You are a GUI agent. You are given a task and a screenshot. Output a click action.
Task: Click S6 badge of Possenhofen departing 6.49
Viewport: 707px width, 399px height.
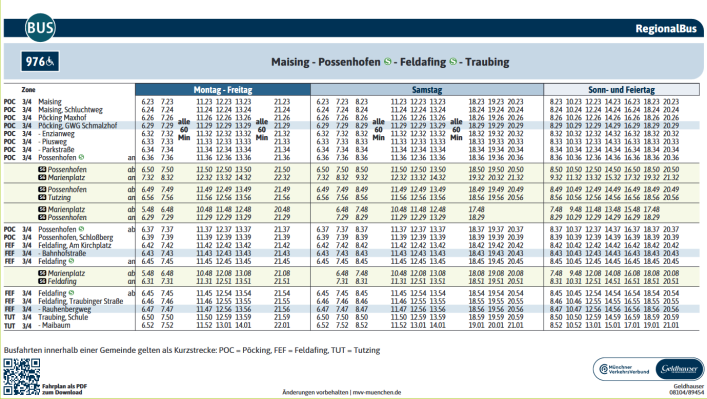(x=42, y=189)
